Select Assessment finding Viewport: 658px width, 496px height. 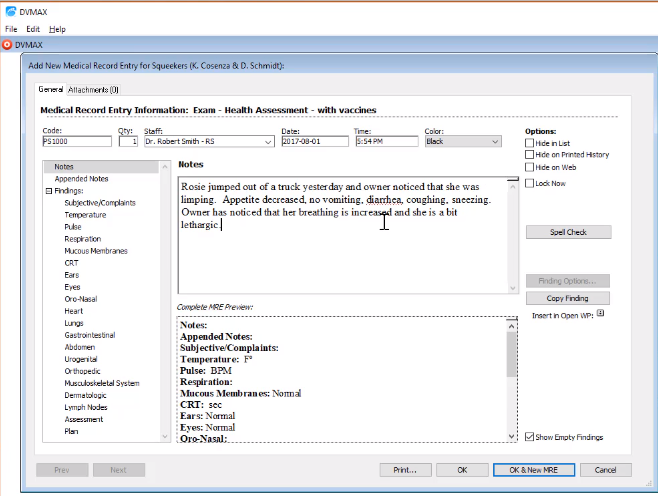point(84,419)
